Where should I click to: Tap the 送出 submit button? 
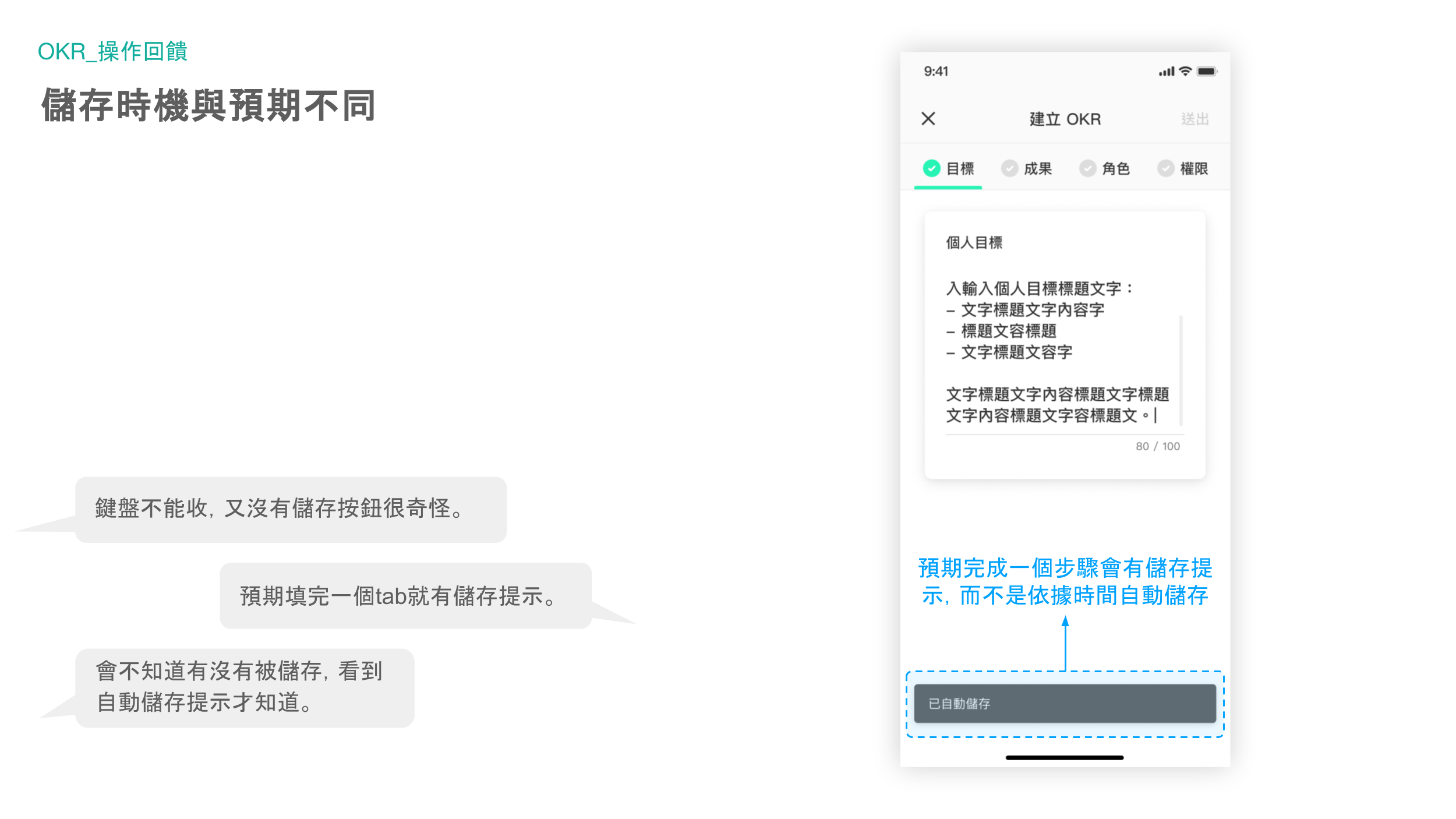(1195, 119)
